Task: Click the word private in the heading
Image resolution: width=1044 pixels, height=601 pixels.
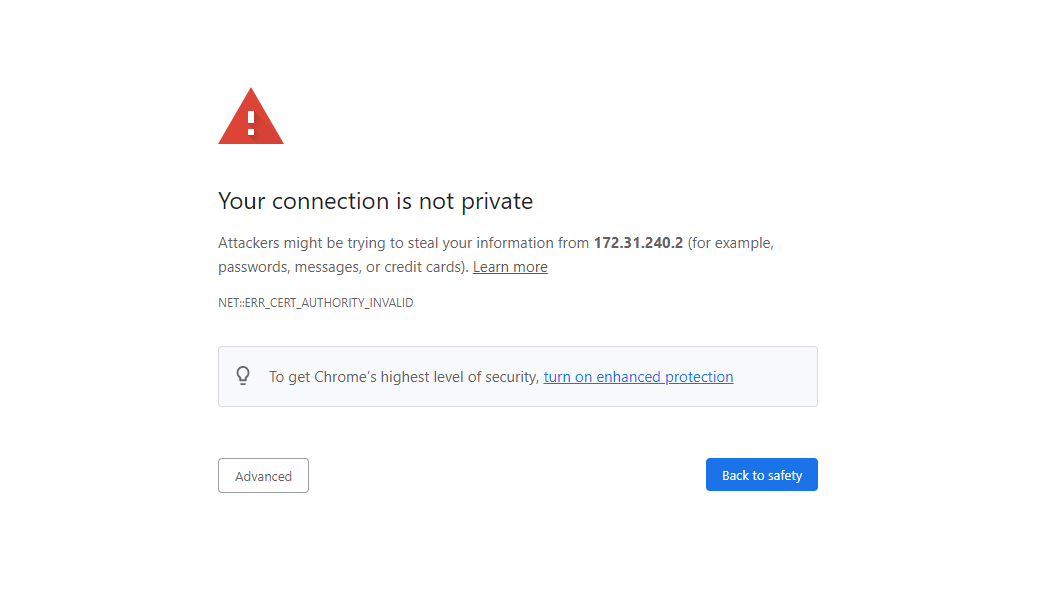Action: point(496,201)
